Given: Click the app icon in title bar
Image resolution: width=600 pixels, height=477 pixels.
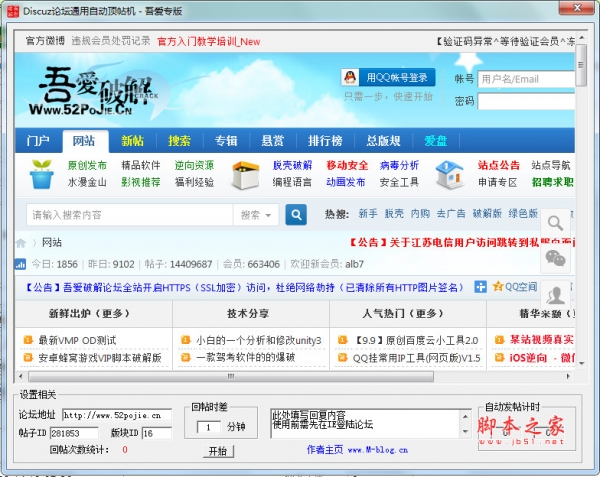Looking at the screenshot, I should [x=13, y=11].
